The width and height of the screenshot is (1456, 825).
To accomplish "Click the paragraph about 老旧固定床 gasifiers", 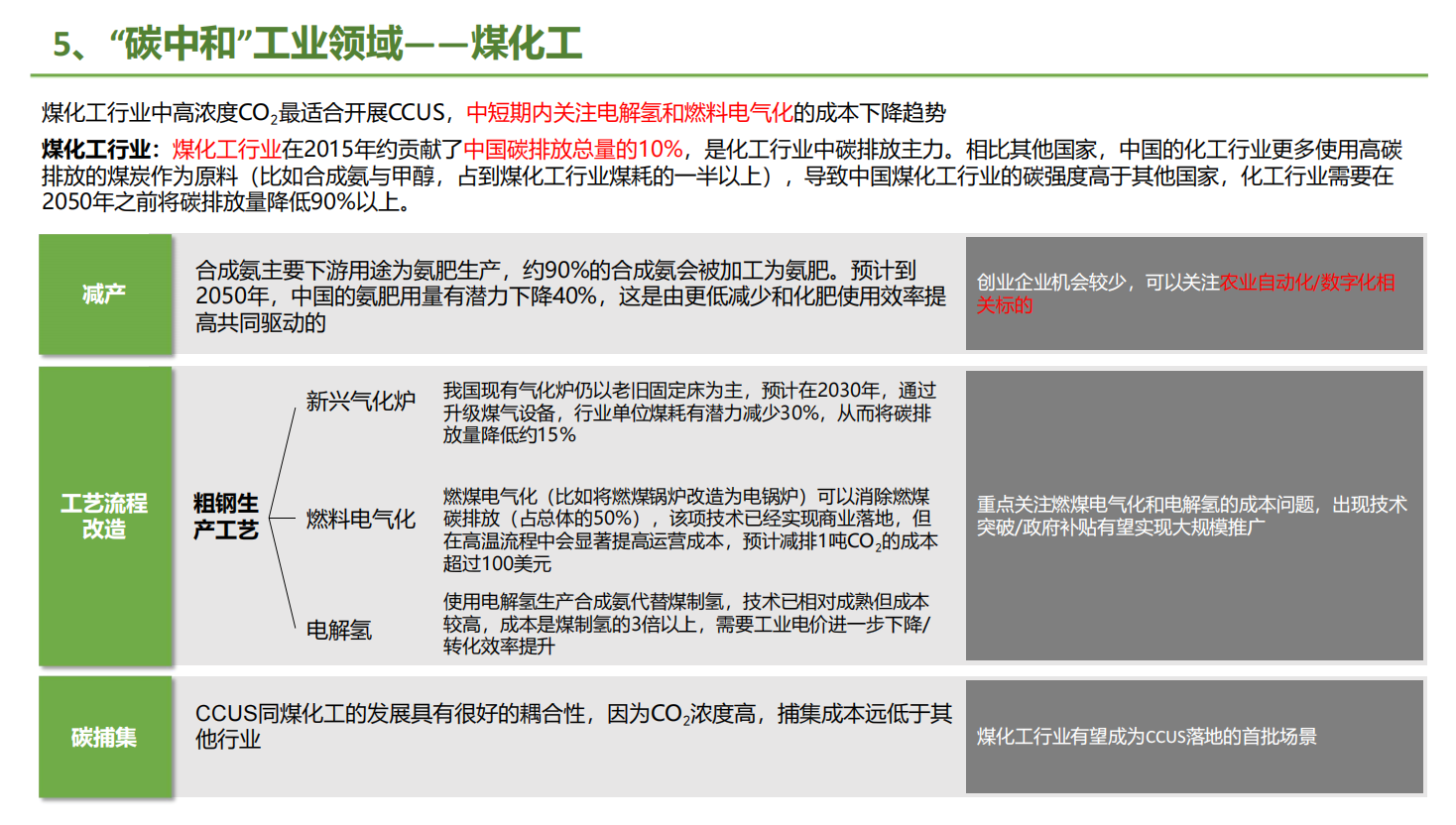I will point(688,412).
